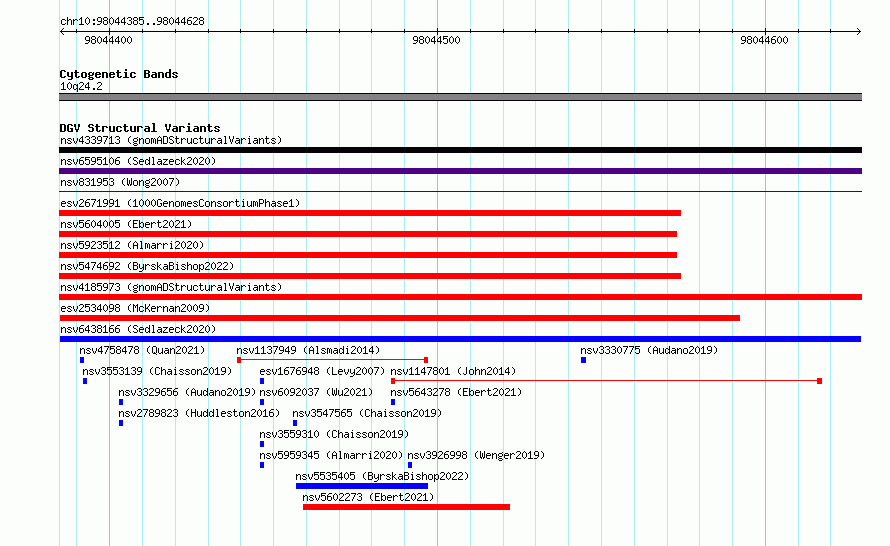890x546 pixels.
Task: Open nsv5474692 (ByrskaBishop2022) label
Action: (147, 266)
